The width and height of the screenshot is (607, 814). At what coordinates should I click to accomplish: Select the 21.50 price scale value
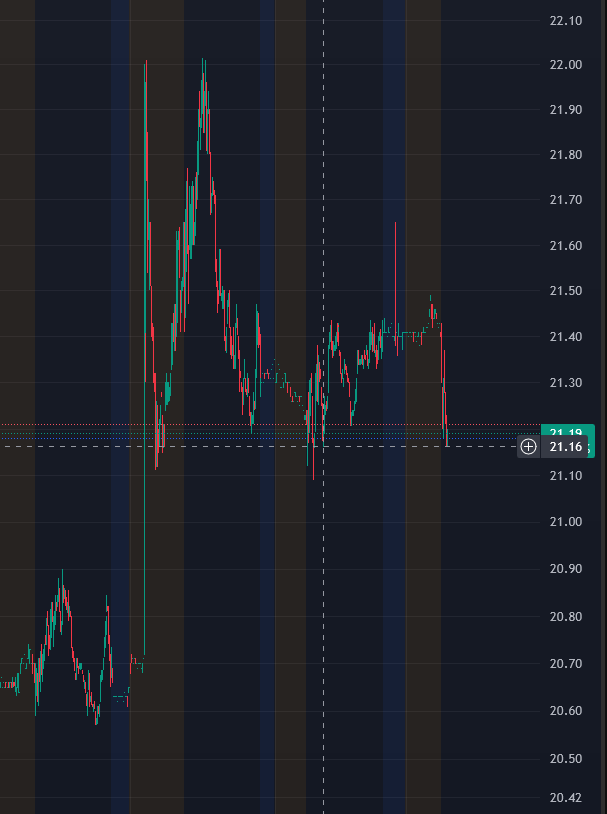[x=565, y=291]
